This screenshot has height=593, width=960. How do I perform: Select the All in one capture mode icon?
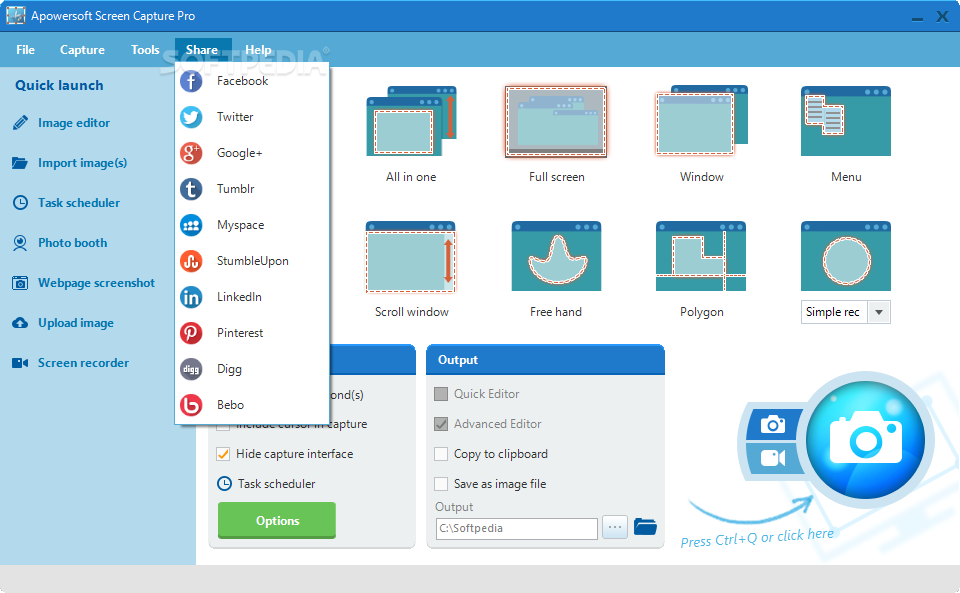411,121
